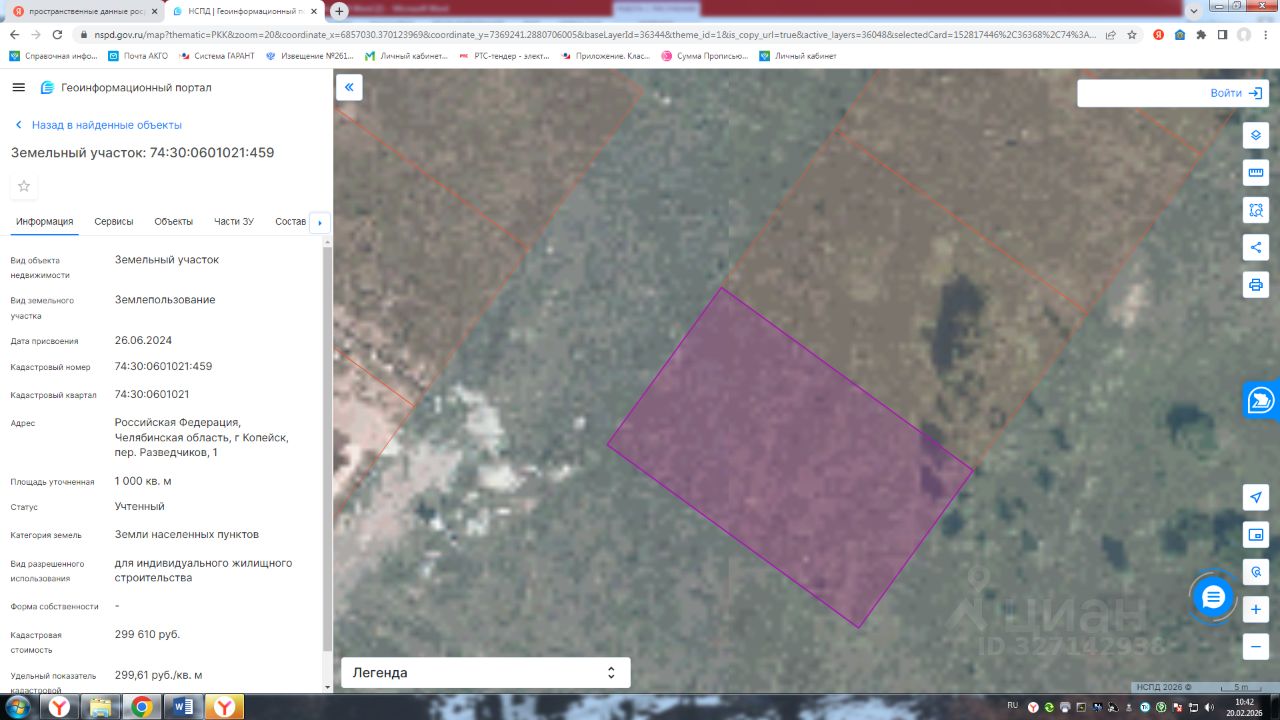Image resolution: width=1280 pixels, height=720 pixels.
Task: Toggle the mini overview map
Action: click(x=1256, y=535)
